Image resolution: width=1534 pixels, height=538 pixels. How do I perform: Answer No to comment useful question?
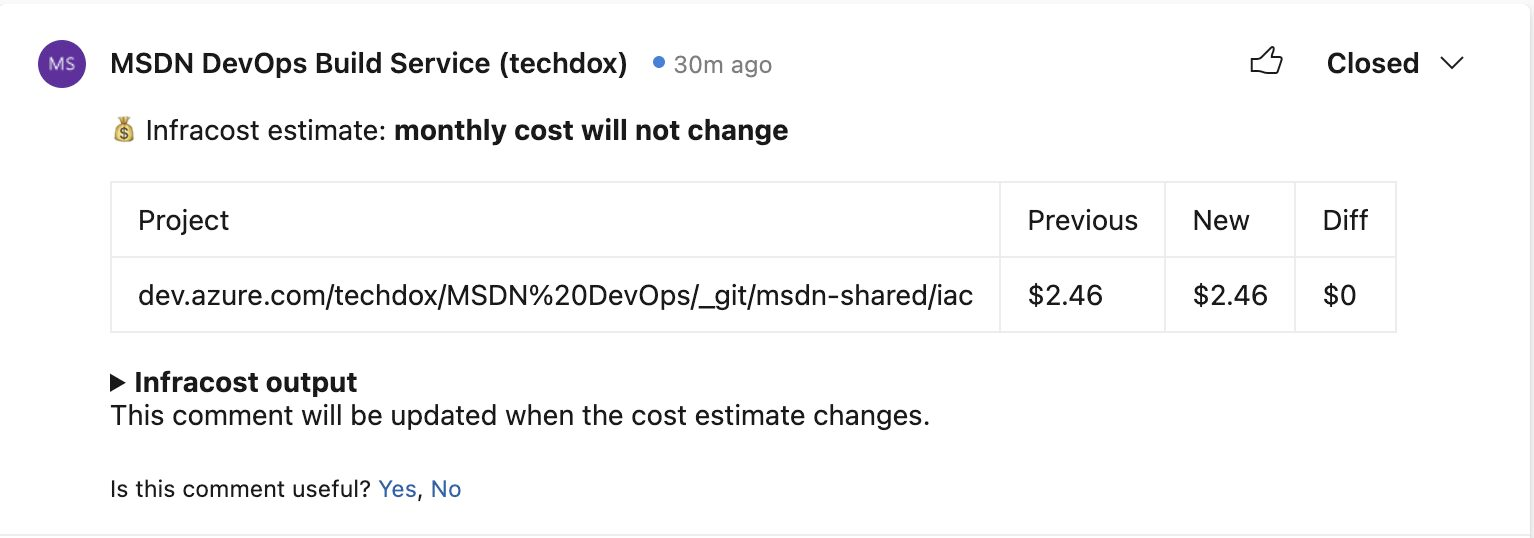pyautogui.click(x=446, y=489)
